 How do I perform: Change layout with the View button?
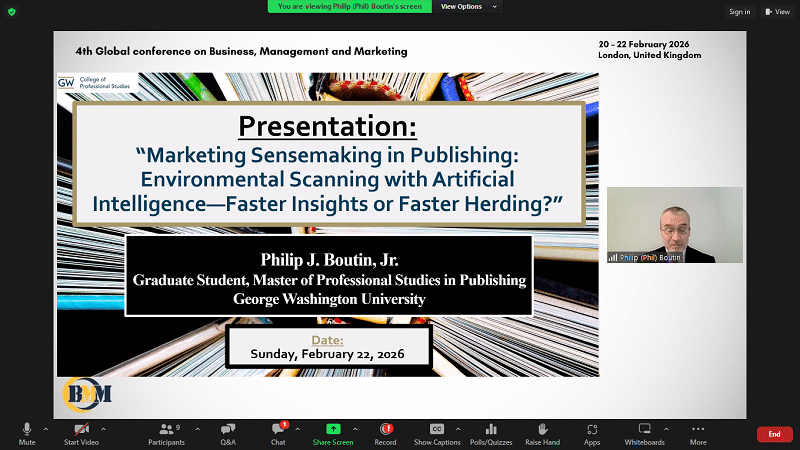point(777,12)
